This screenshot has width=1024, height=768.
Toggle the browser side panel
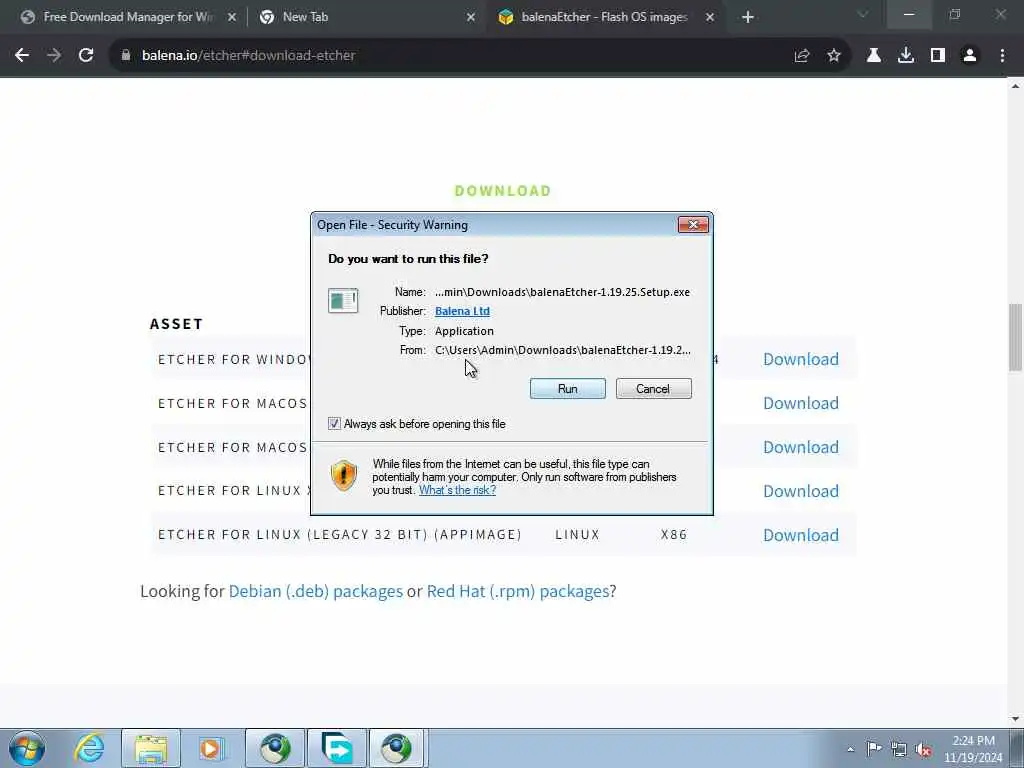point(938,56)
